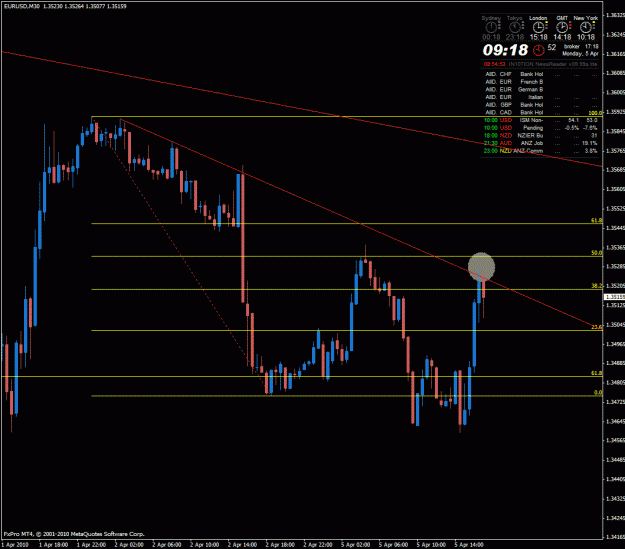Click the 1 Apr 2010 time axis label
Screen dimensions: 625x549
(x=15, y=545)
